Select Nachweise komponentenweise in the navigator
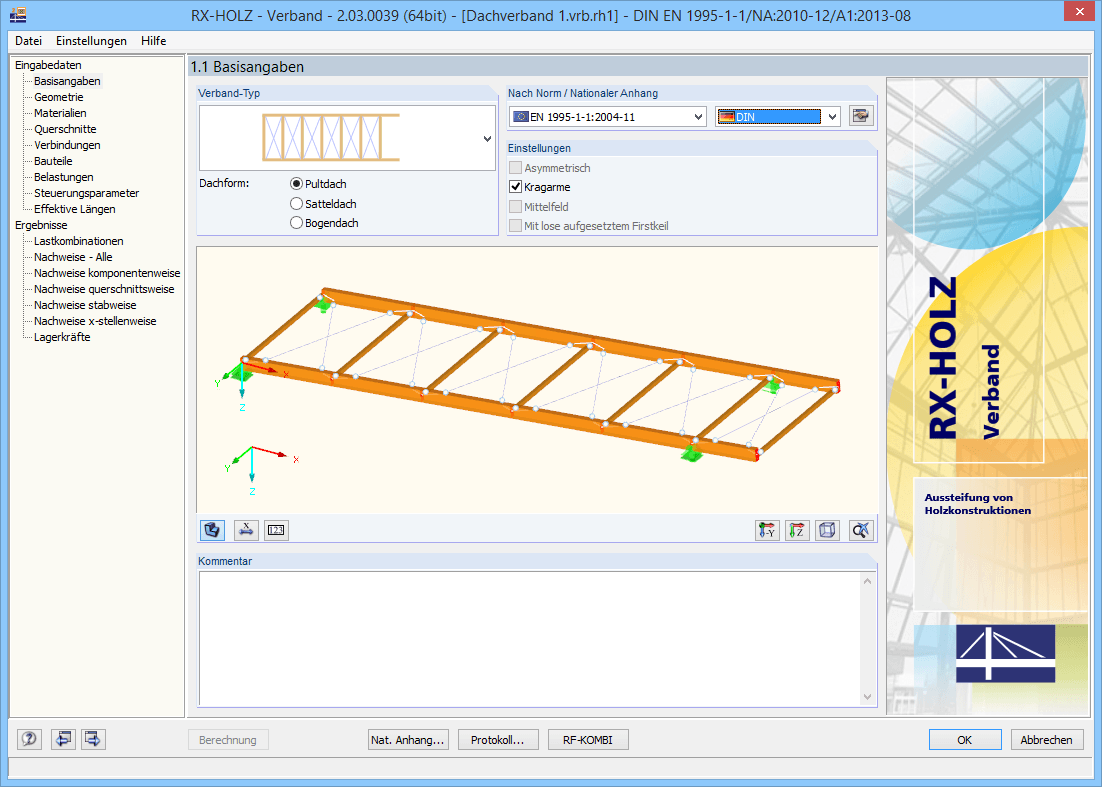1102x787 pixels. 107,273
